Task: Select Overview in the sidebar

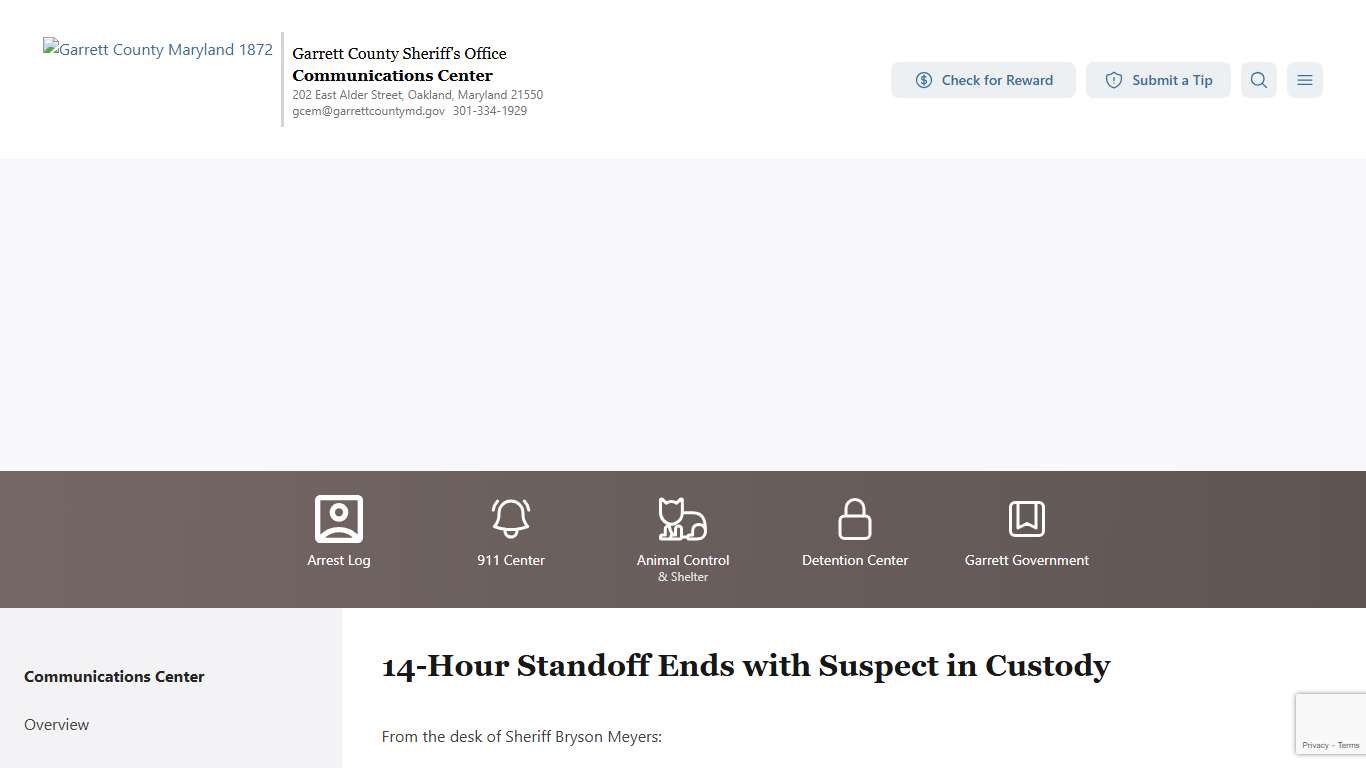Action: [57, 724]
